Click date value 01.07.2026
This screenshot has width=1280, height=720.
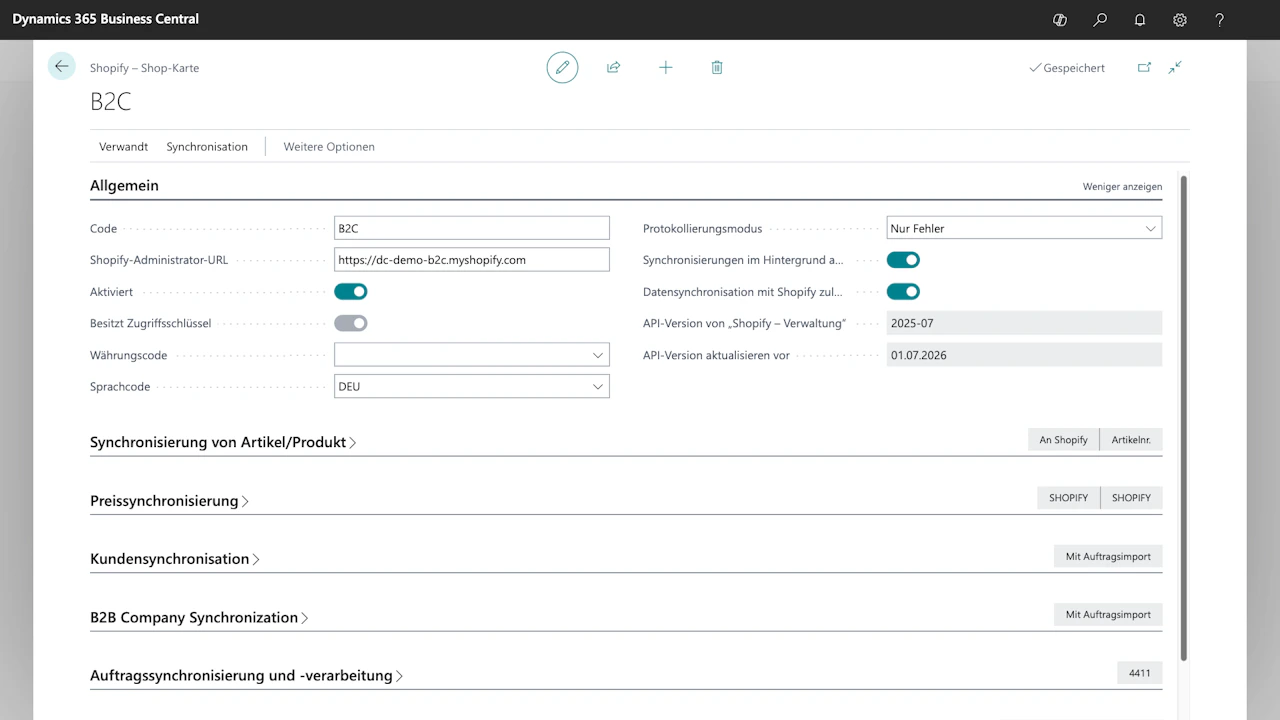pos(1024,355)
